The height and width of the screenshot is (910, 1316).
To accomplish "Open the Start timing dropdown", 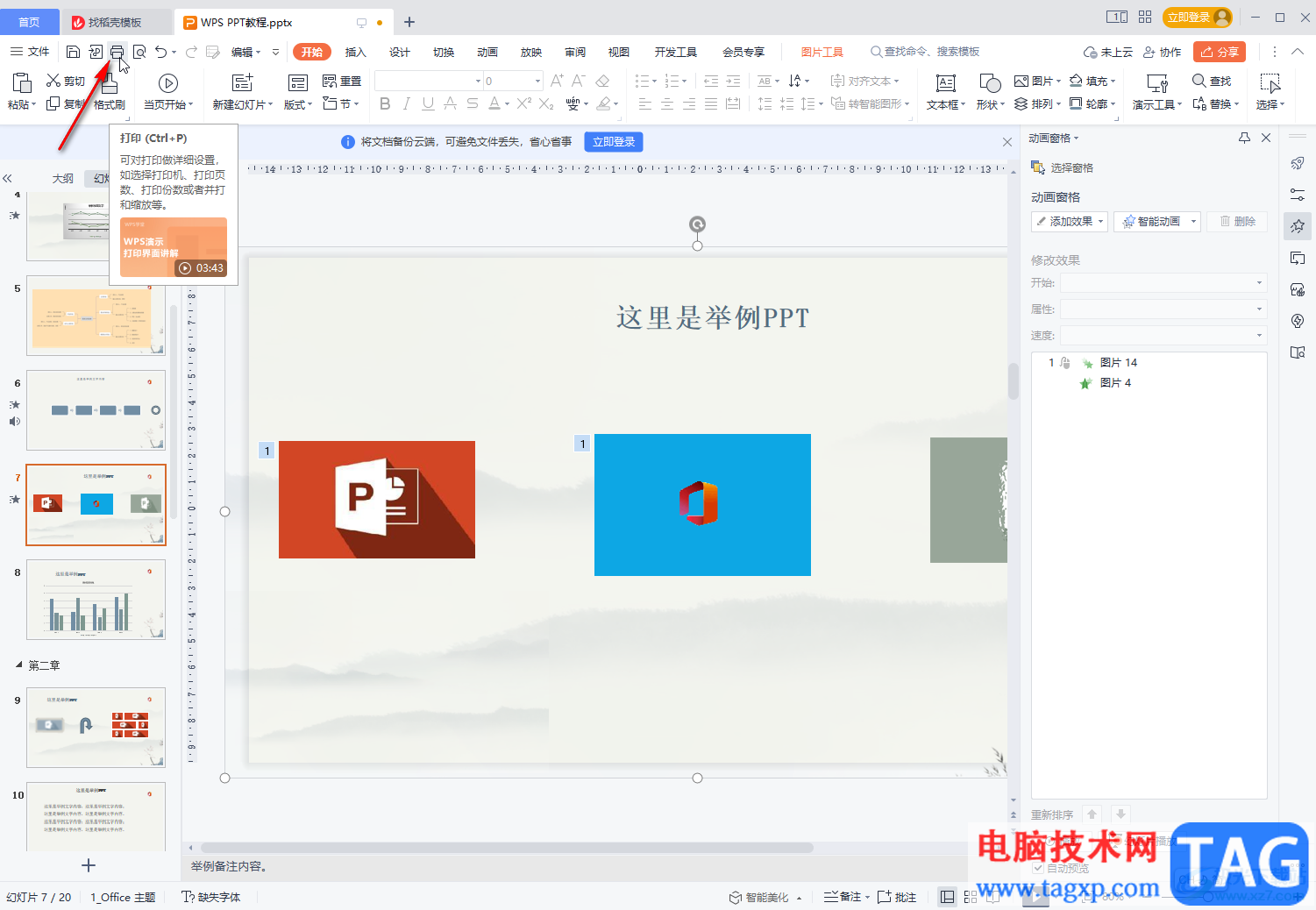I will coord(1163,282).
